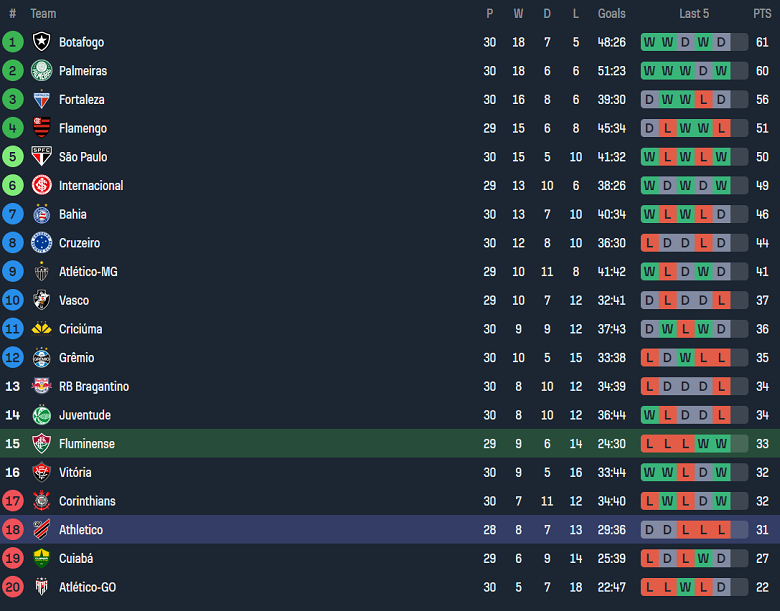Click the Cuiabá club crest icon
This screenshot has height=611, width=780.
[x=41, y=559]
